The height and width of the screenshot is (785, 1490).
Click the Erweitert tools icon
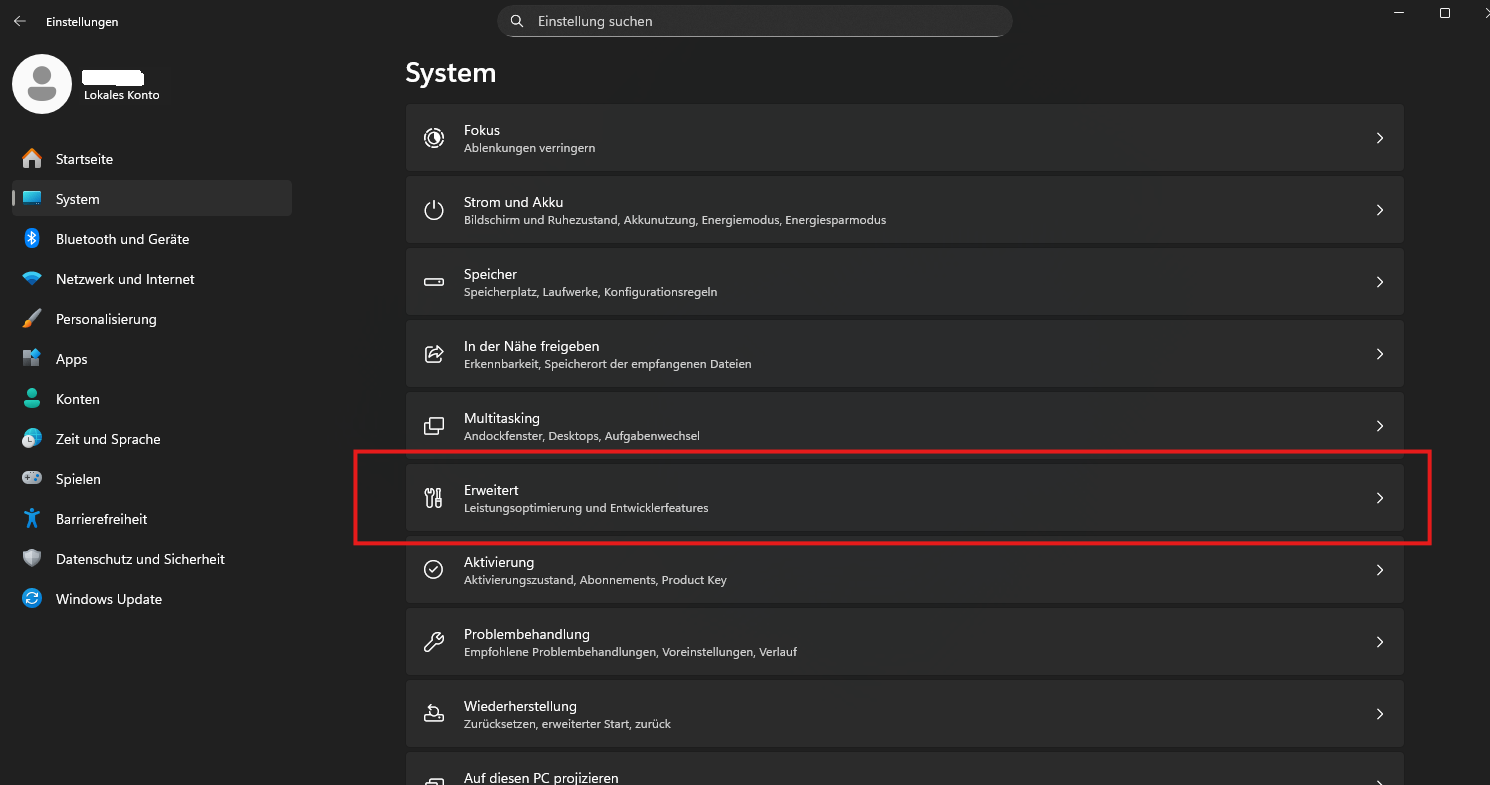(434, 498)
